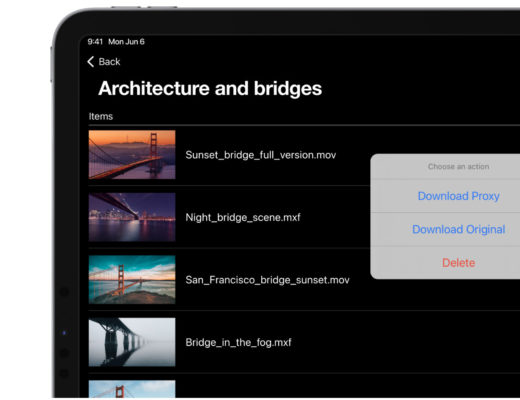Tap the Items section header

click(x=101, y=116)
